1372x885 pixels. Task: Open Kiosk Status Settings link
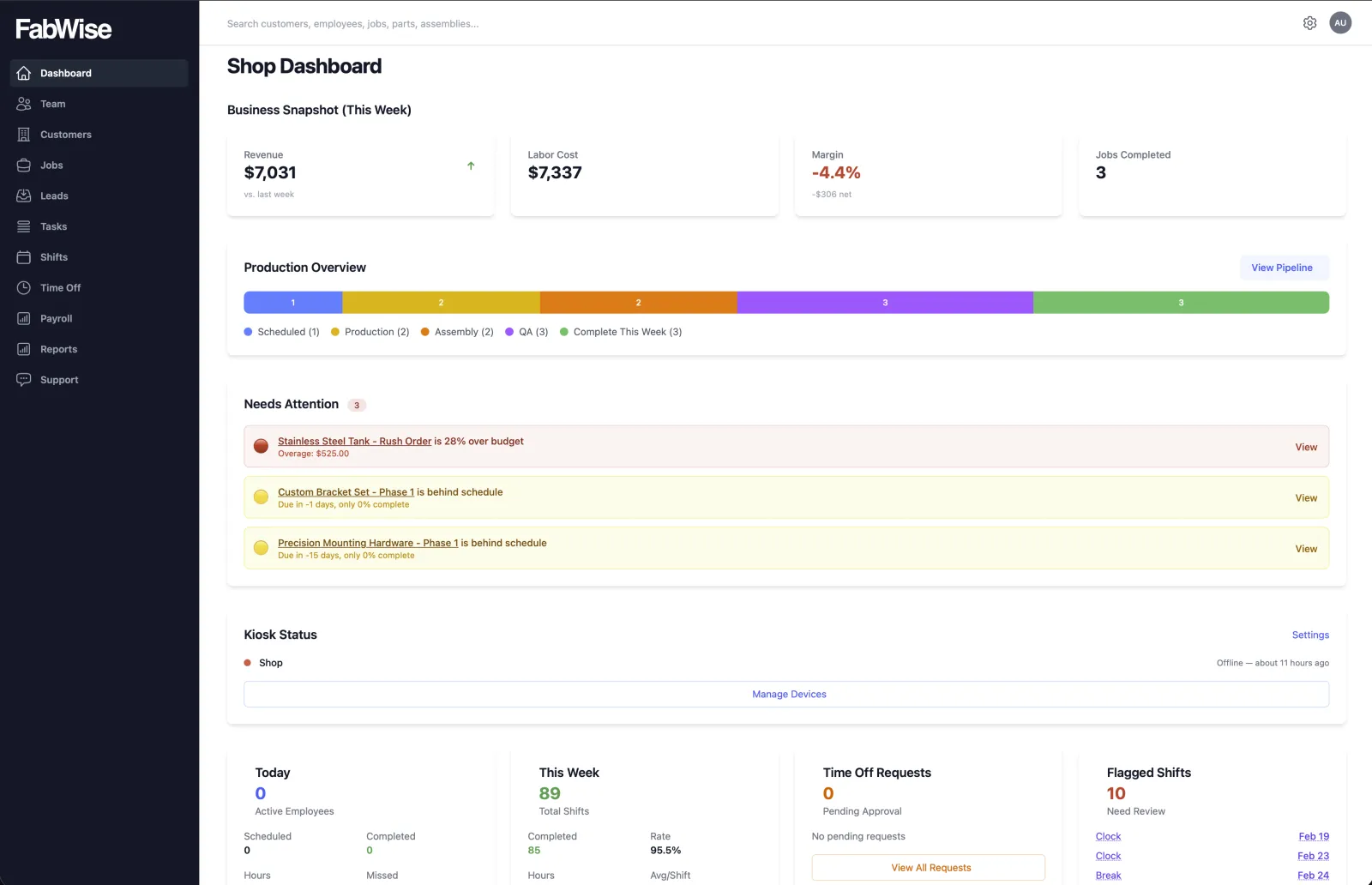pos(1310,635)
